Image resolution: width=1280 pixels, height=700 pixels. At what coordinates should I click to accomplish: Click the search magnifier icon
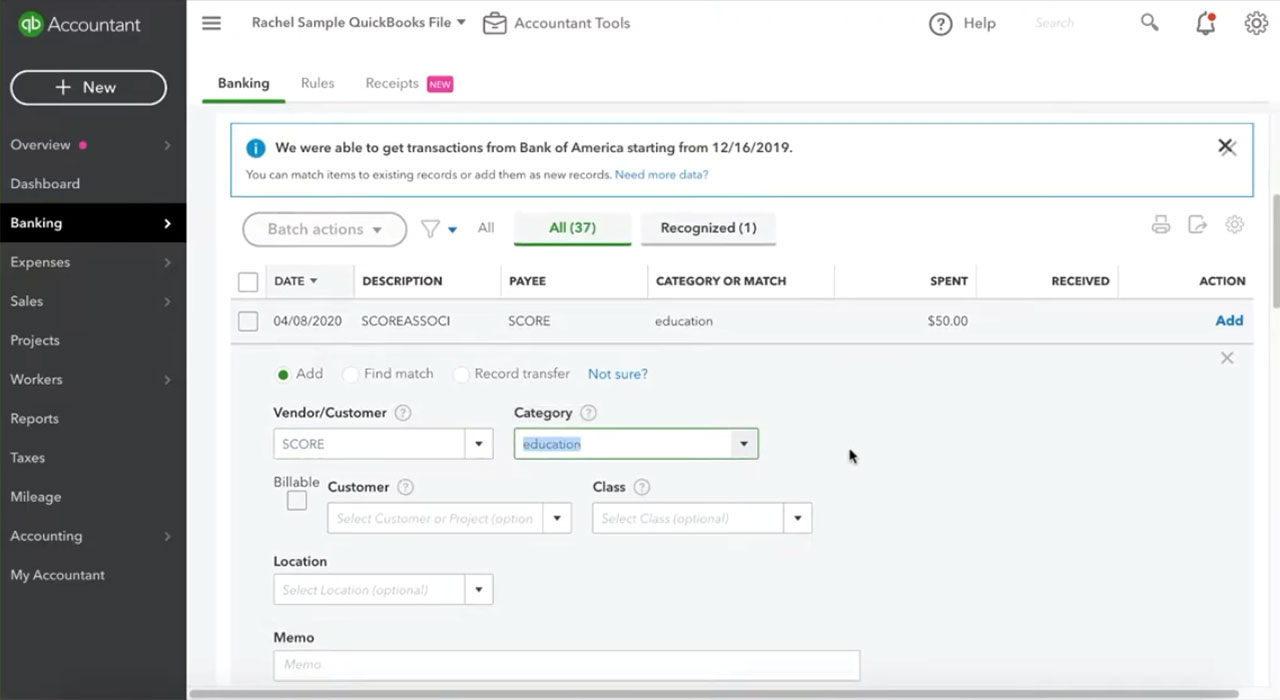[x=1150, y=22]
